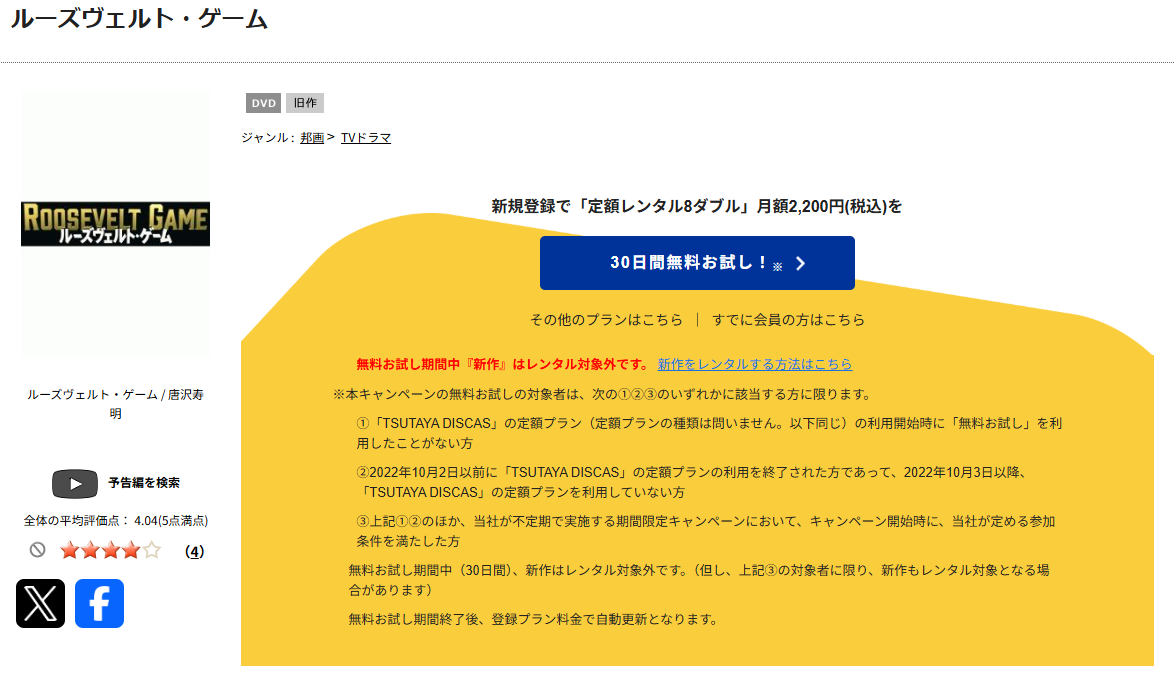Rate with the second star
Viewport: 1174px width, 676px height.
pyautogui.click(x=90, y=551)
